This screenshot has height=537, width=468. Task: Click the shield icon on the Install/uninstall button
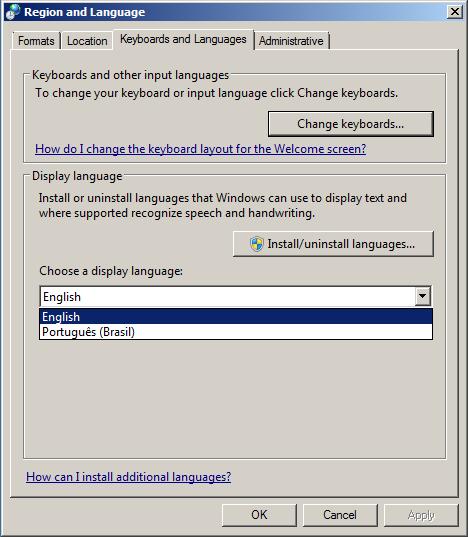point(256,244)
